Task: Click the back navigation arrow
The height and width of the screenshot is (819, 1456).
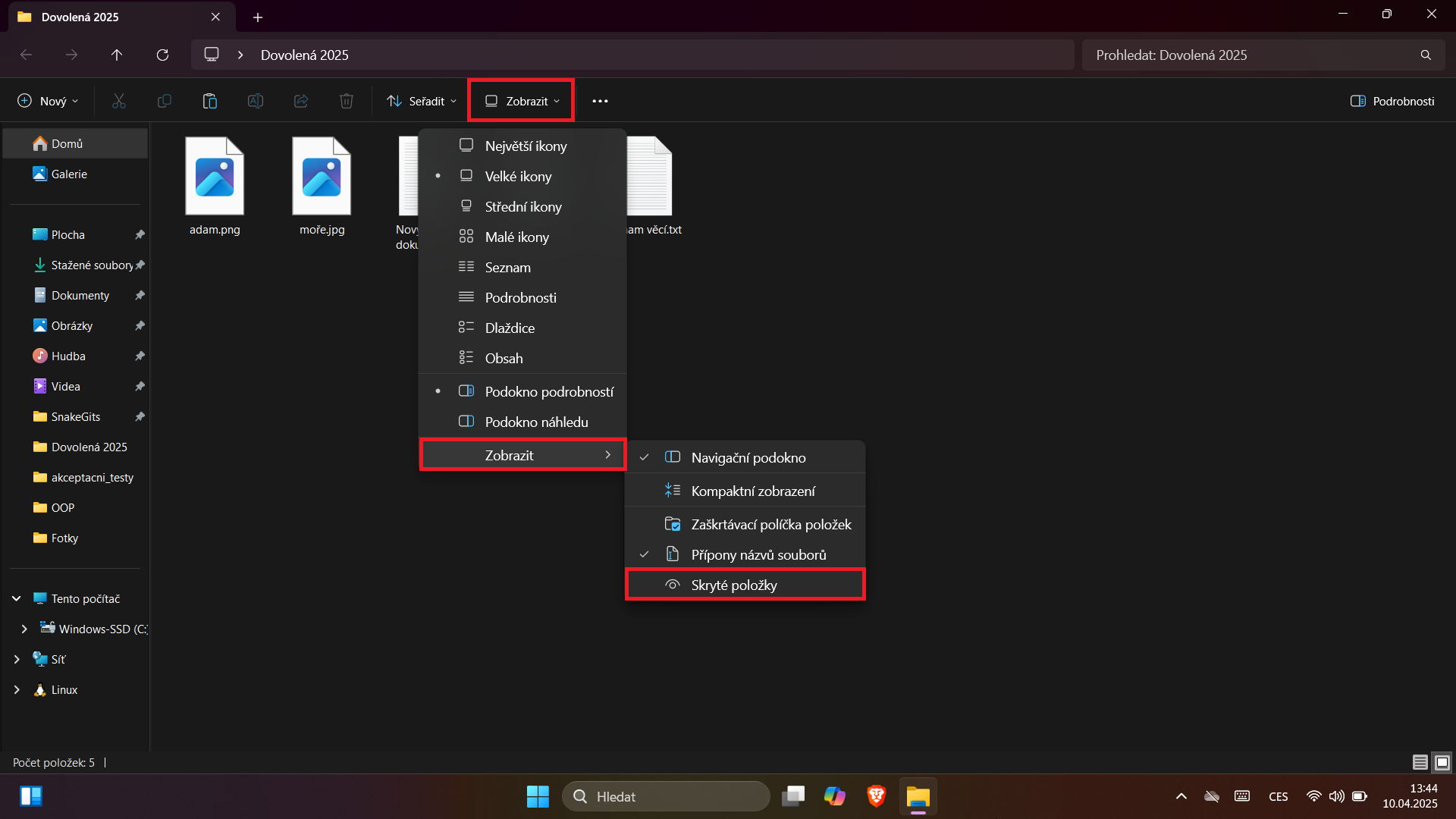Action: [x=26, y=55]
